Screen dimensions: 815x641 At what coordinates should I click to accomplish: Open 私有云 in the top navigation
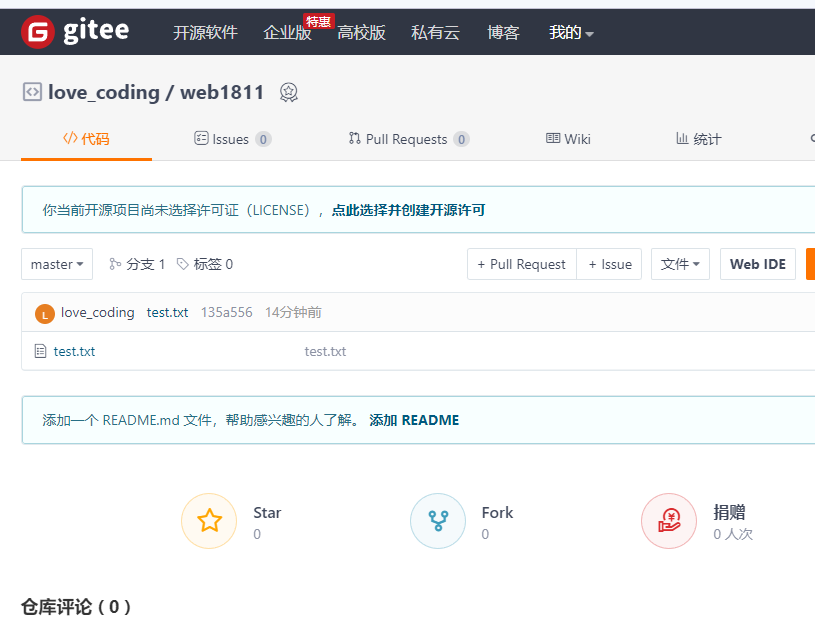point(435,33)
